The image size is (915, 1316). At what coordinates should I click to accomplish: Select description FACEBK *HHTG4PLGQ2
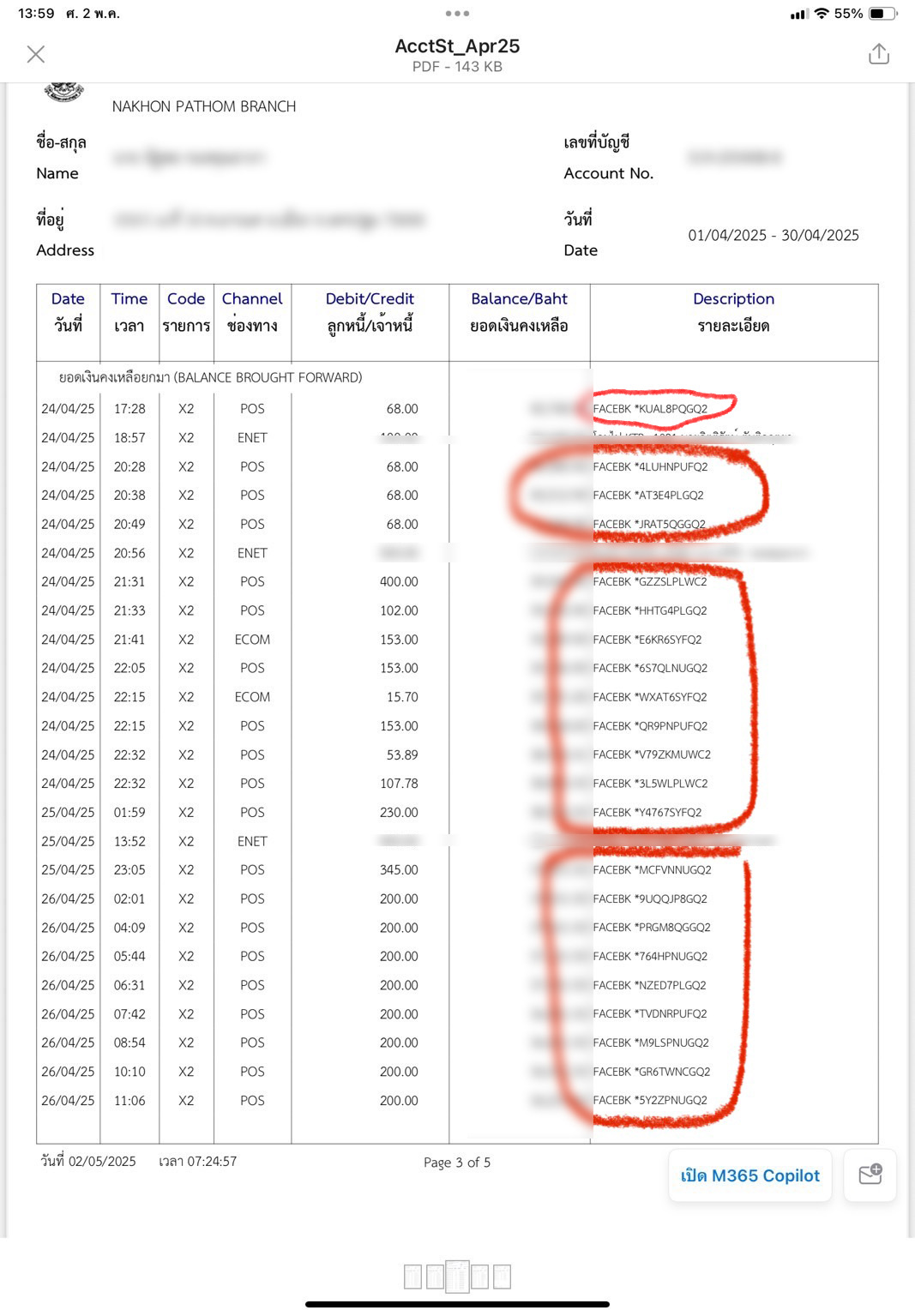click(x=650, y=610)
